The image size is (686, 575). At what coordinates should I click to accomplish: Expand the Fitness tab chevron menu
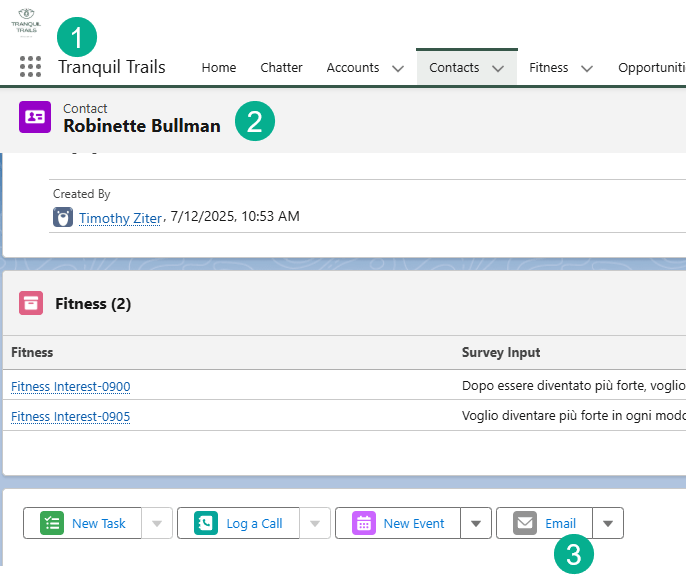(587, 69)
